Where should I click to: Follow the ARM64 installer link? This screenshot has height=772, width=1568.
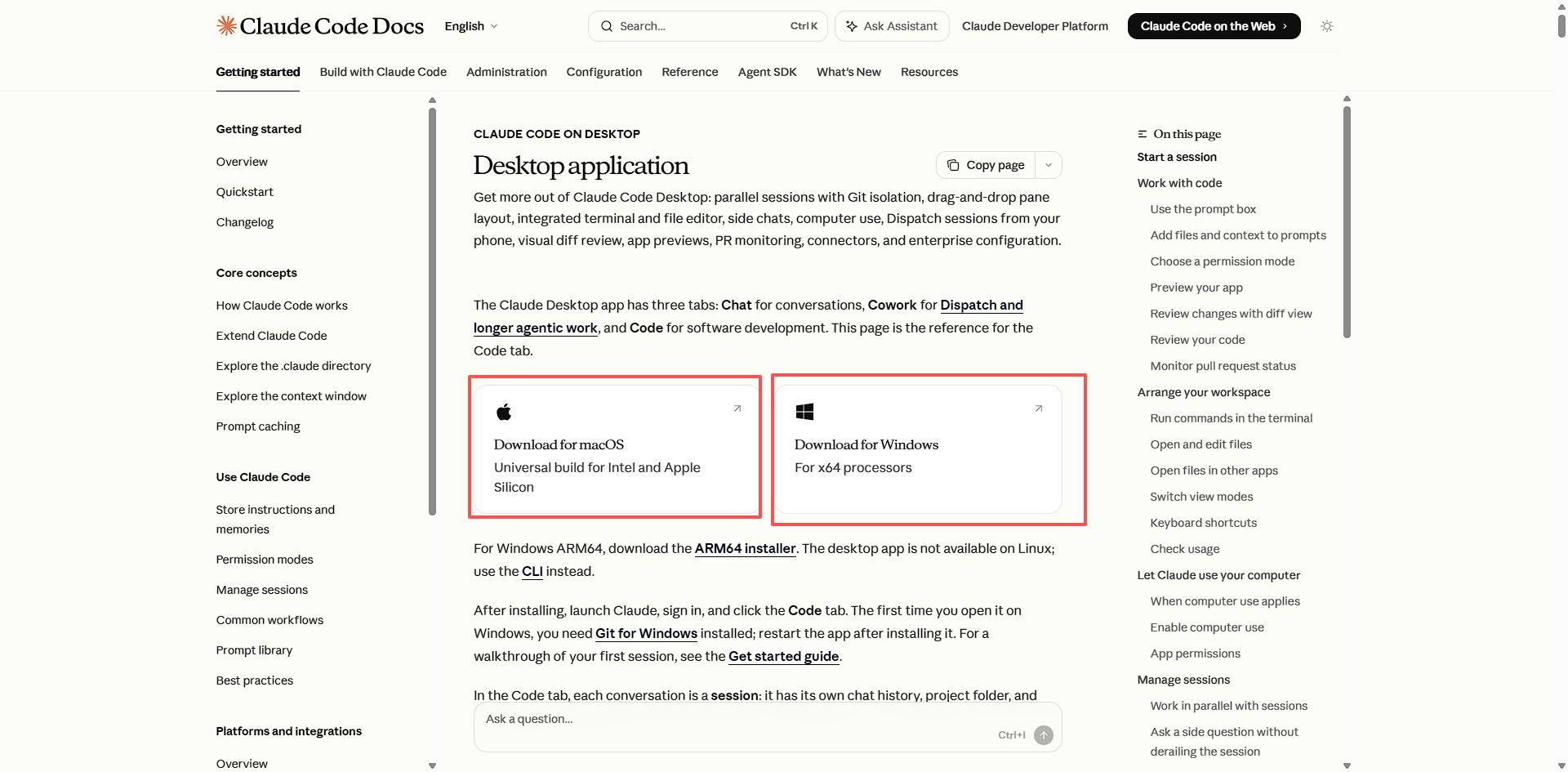click(x=745, y=548)
